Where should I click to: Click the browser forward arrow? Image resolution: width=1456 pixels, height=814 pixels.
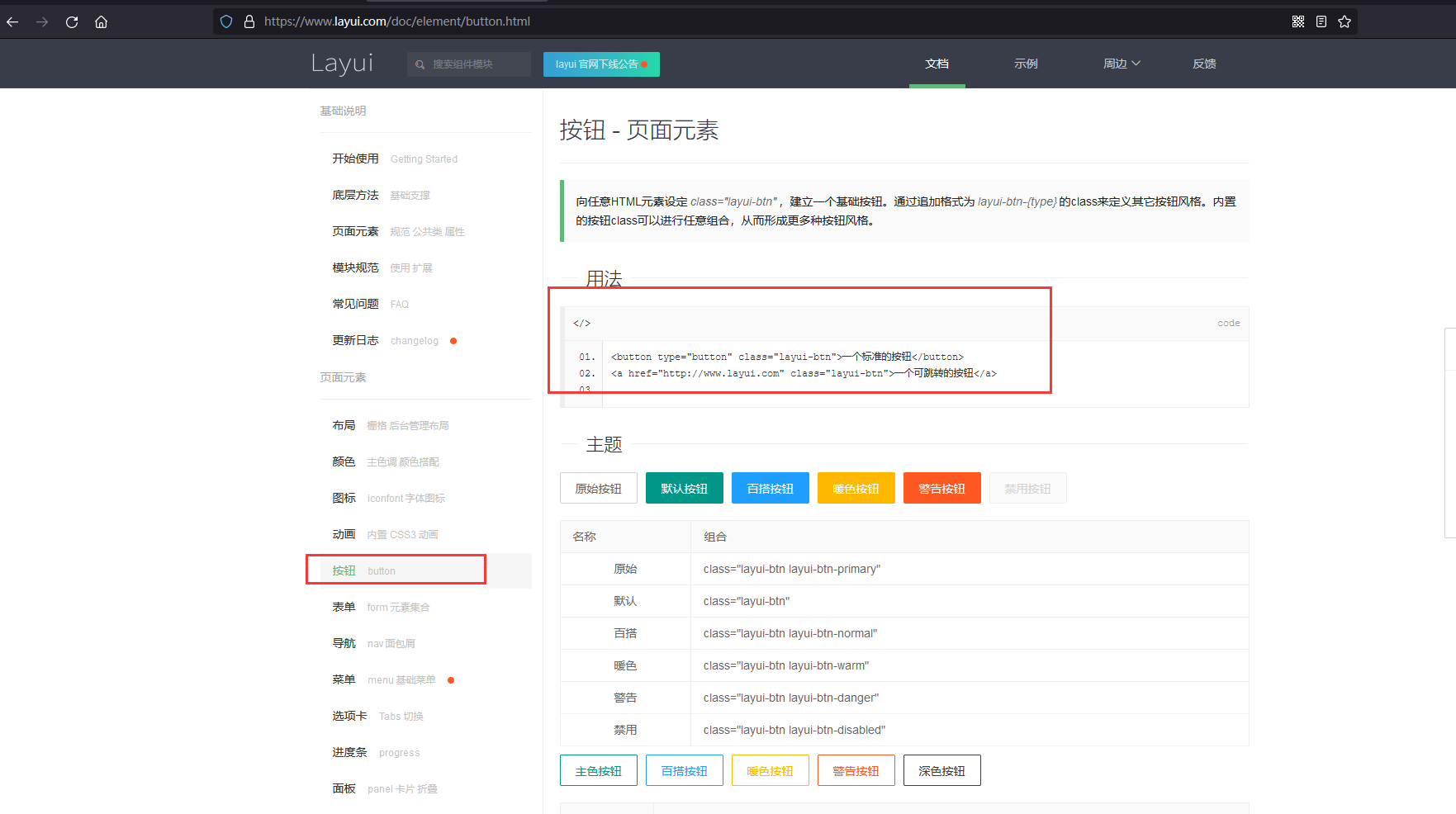[x=41, y=21]
